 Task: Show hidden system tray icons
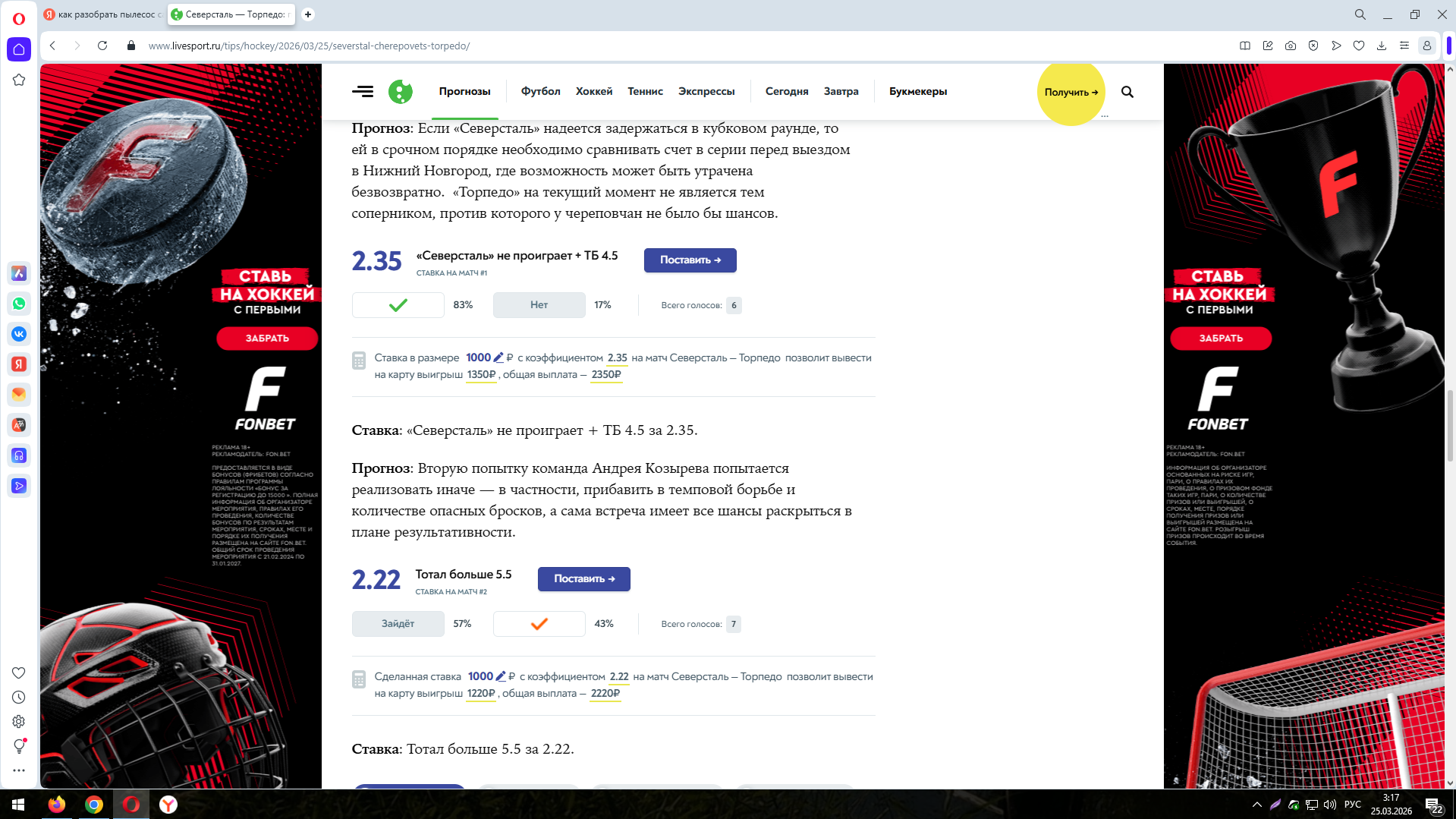[x=1257, y=805]
